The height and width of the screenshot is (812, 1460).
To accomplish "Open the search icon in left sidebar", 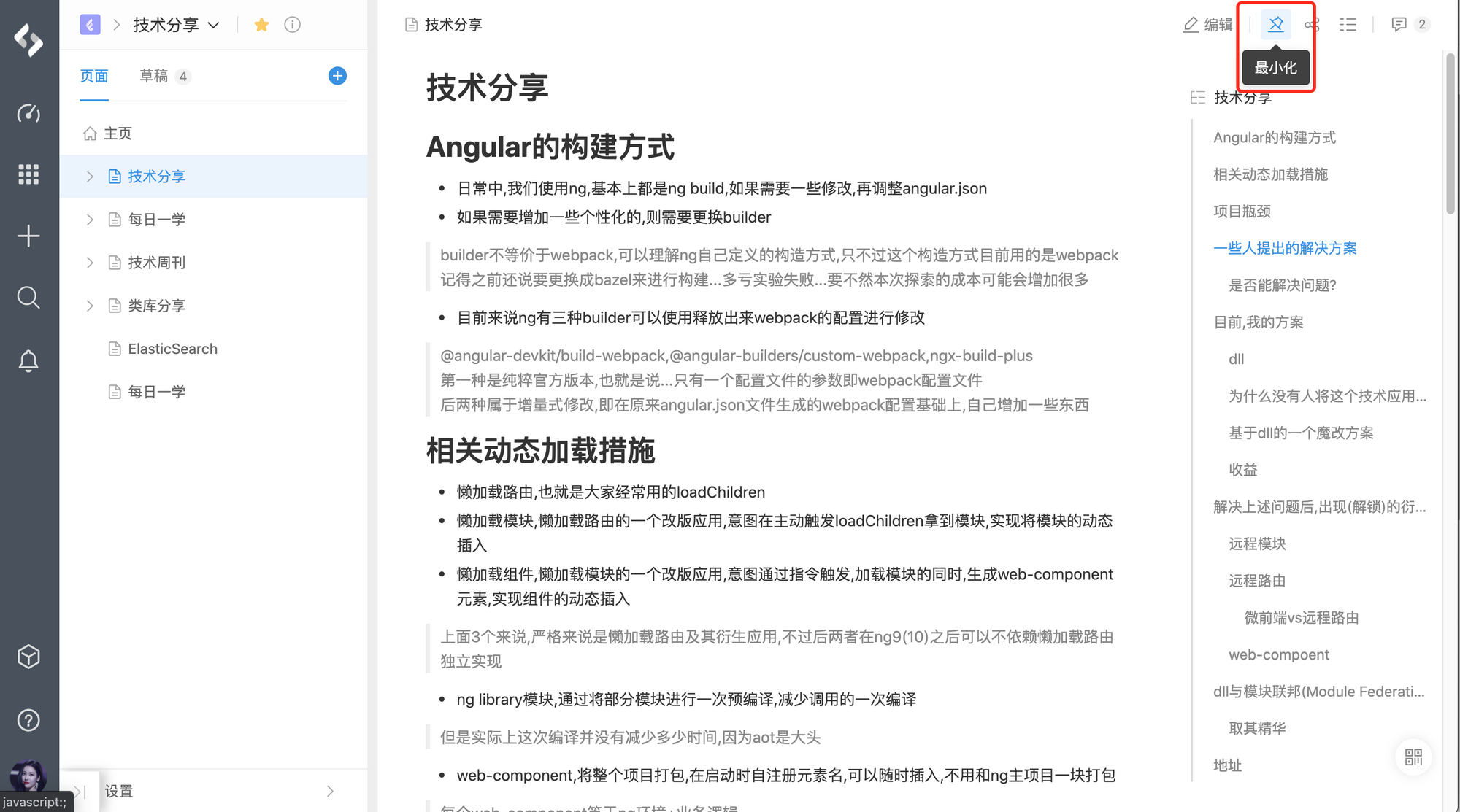I will [28, 298].
